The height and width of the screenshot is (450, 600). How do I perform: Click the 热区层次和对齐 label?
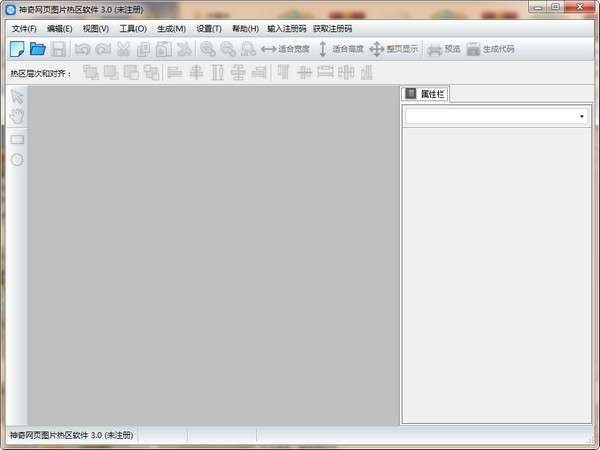tap(41, 73)
